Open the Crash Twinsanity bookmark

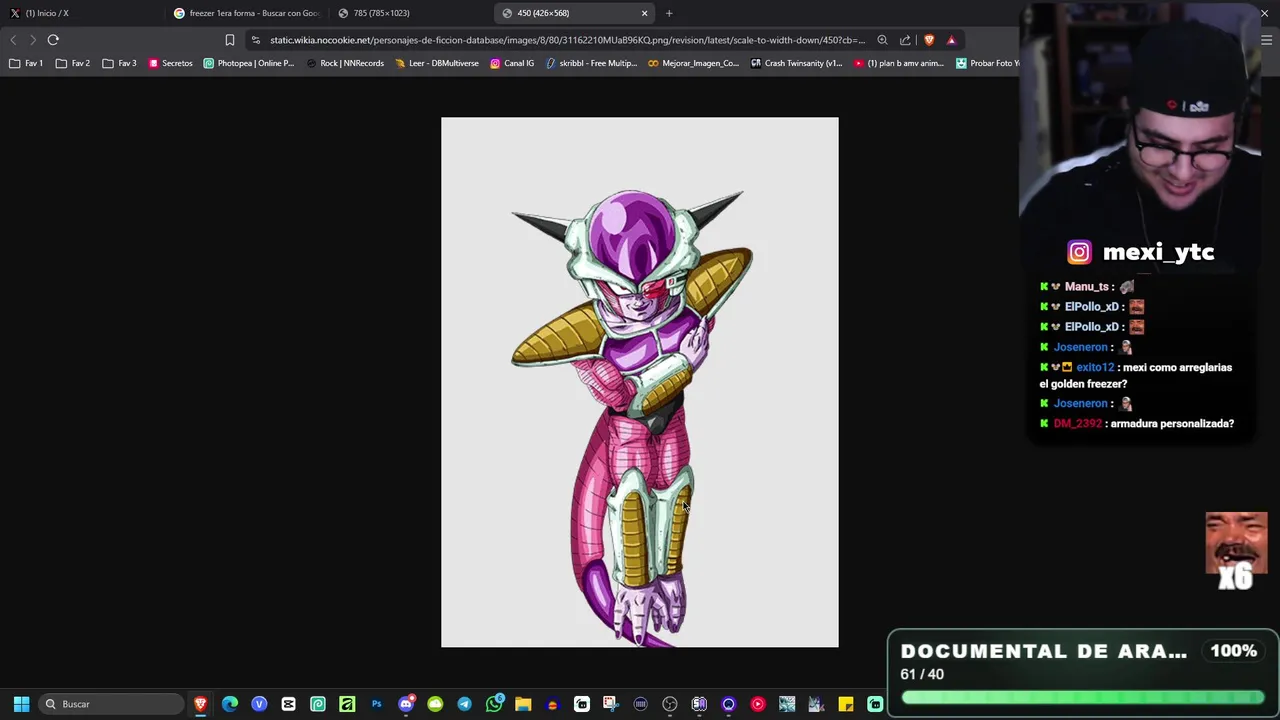coord(797,63)
